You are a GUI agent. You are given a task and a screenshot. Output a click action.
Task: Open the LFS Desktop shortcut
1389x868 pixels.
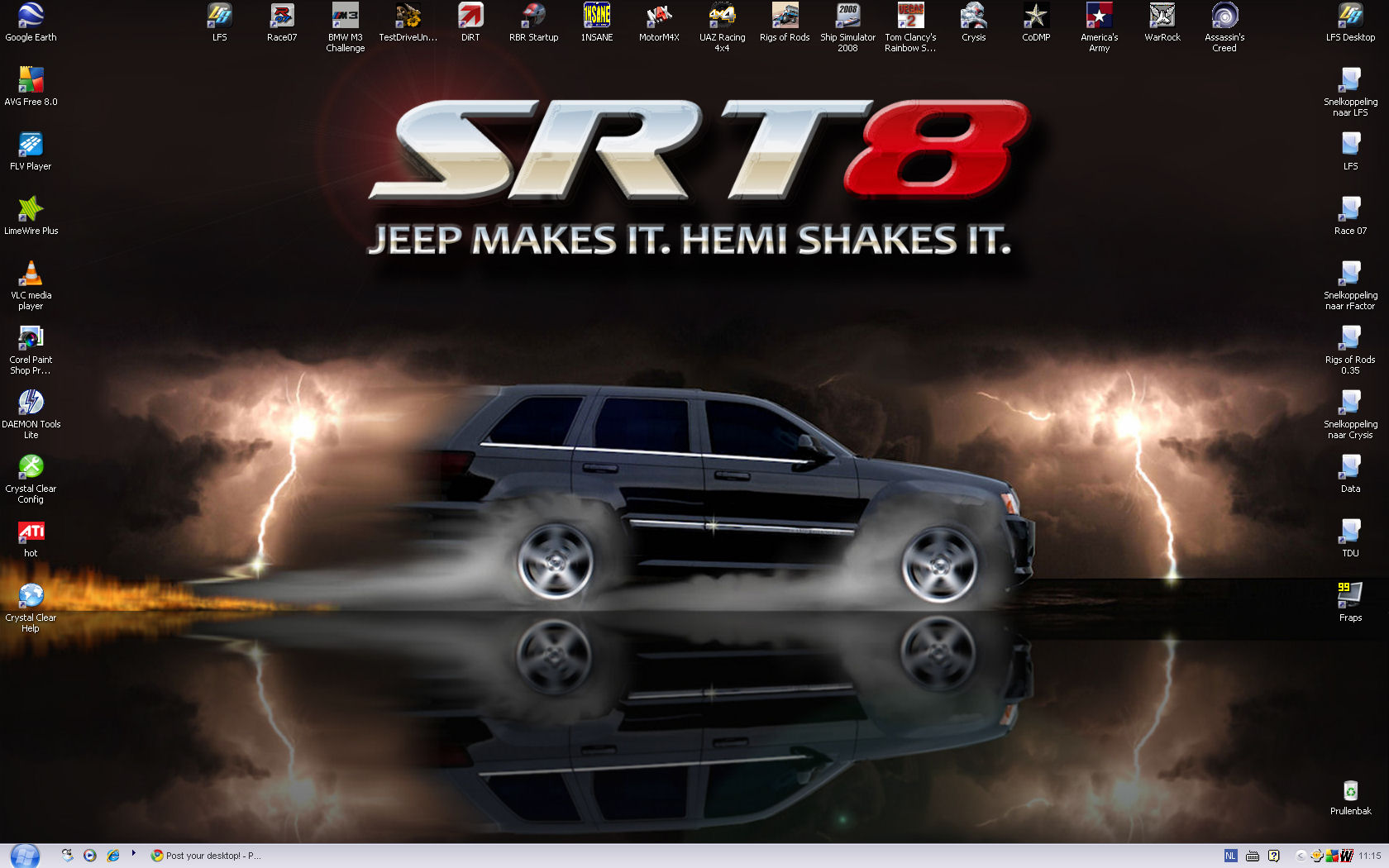[x=1350, y=22]
